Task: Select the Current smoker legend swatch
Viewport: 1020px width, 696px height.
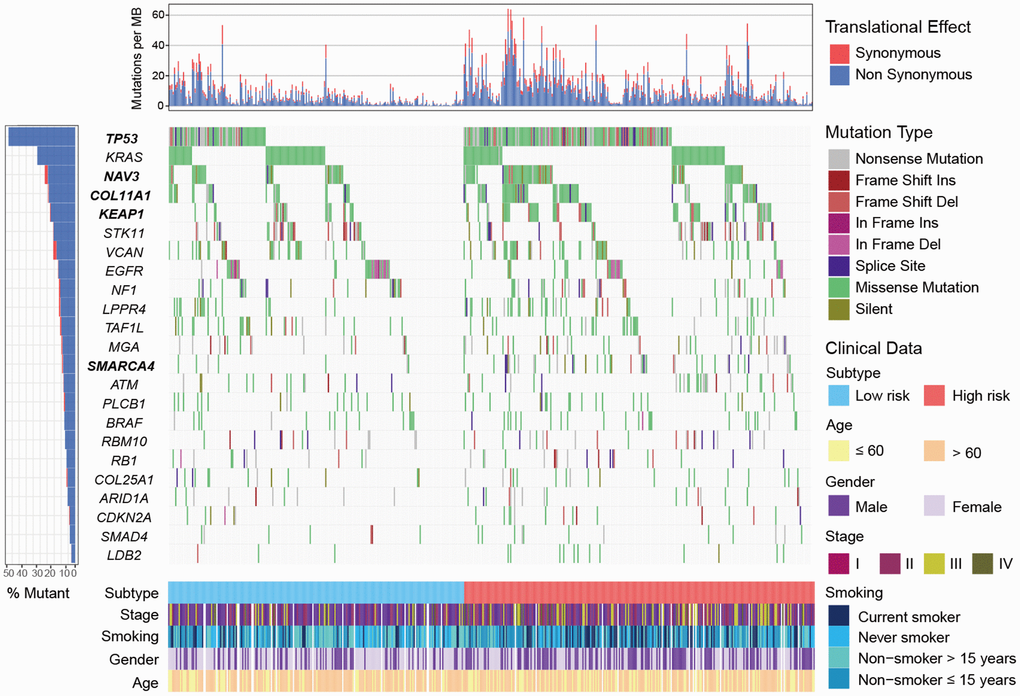Action: [x=836, y=616]
